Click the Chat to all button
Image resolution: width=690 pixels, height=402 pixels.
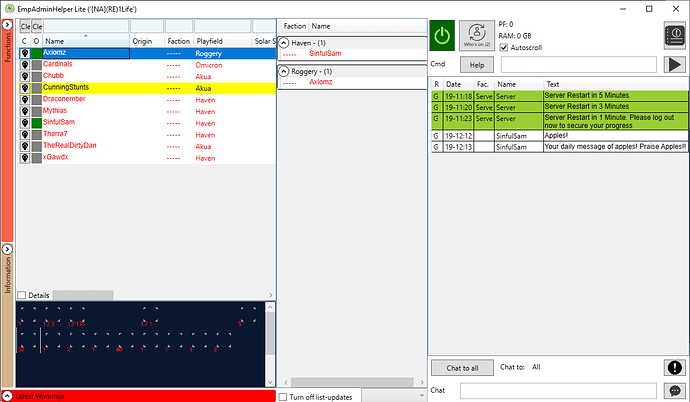pyautogui.click(x=462, y=368)
